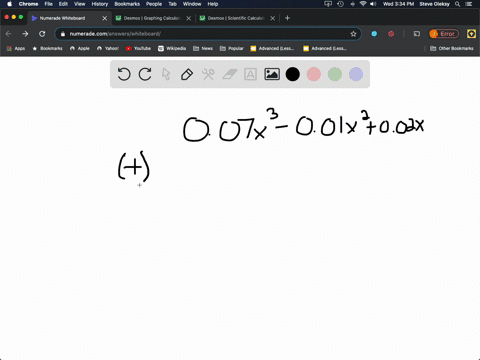The image size is (480, 360).
Task: Open the History menu
Action: click(100, 4)
